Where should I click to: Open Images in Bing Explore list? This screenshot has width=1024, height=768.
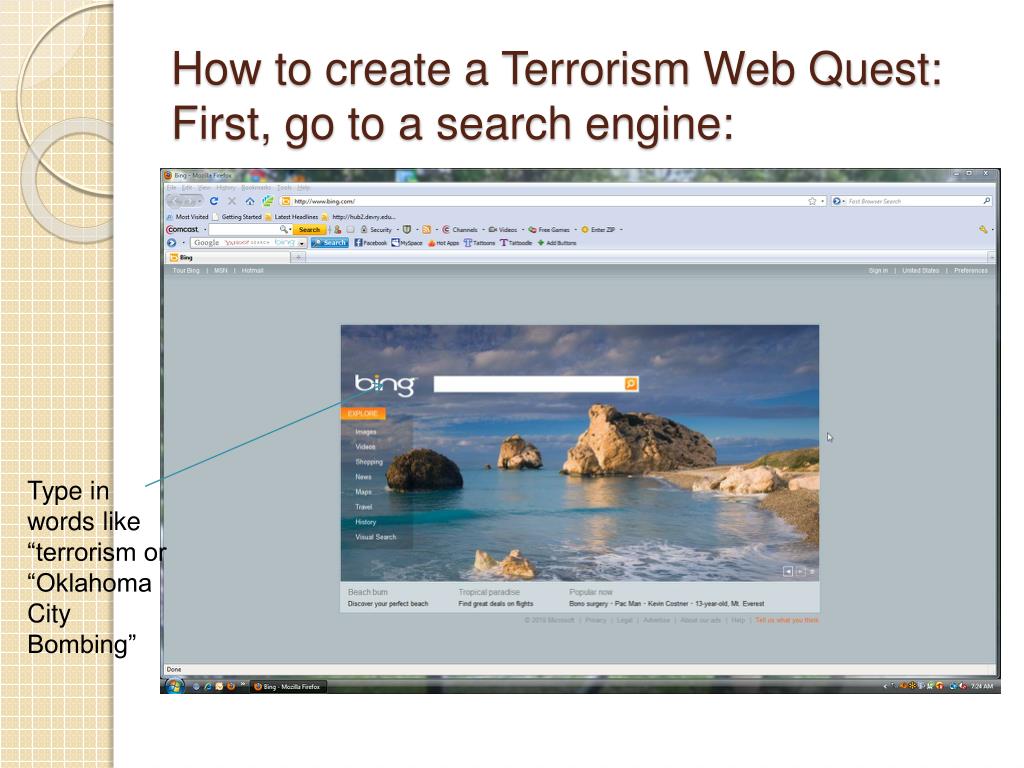click(x=366, y=432)
